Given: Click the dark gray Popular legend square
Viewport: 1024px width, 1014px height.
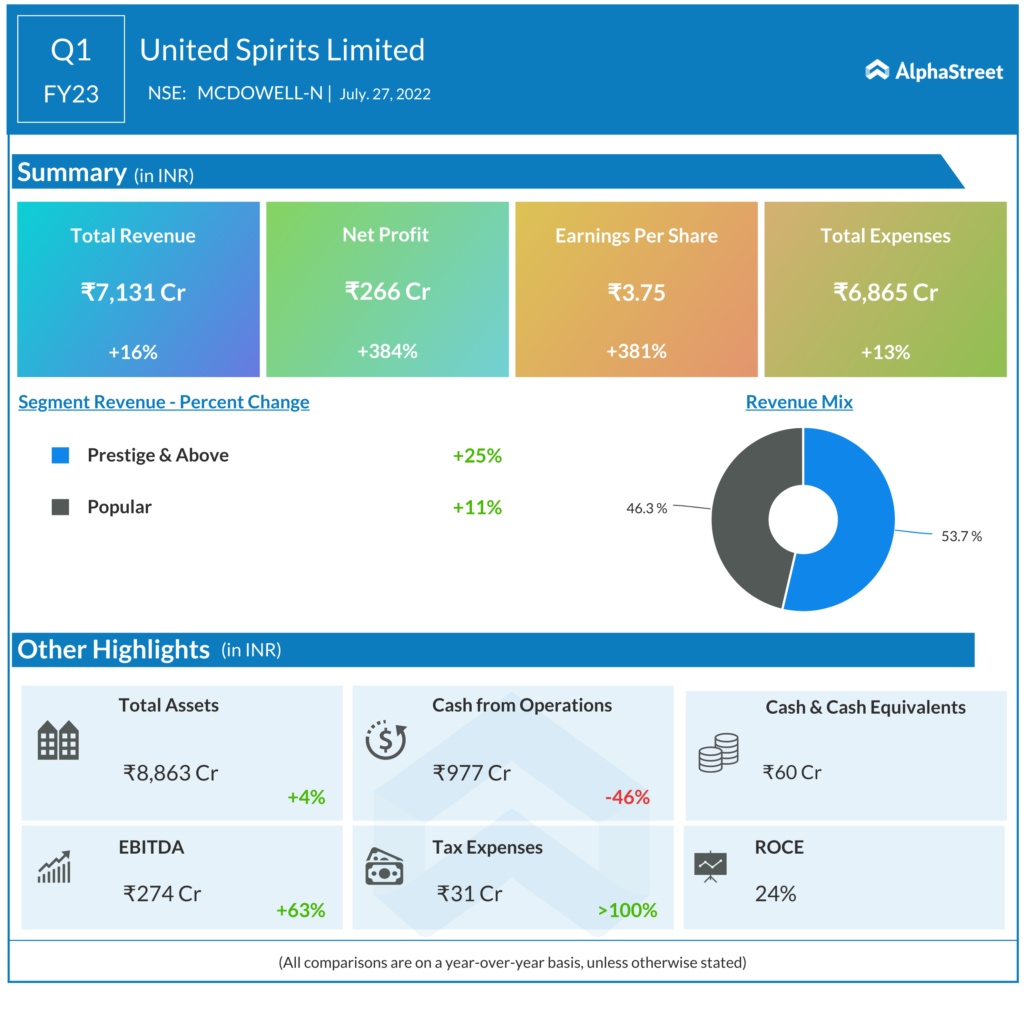Looking at the screenshot, I should point(61,507).
